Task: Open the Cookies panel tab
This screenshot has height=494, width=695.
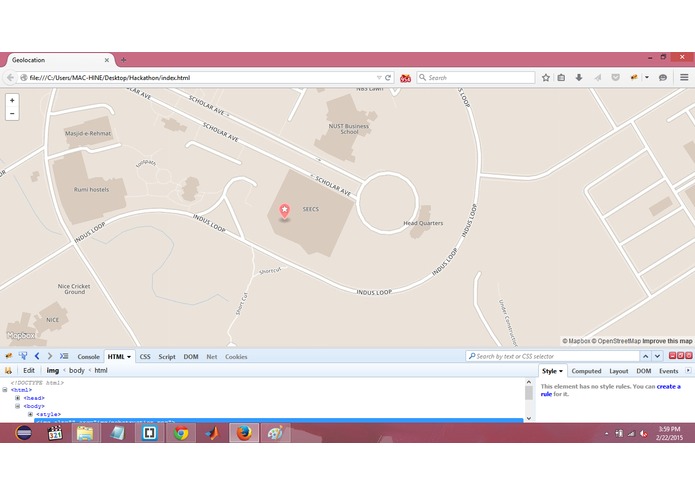Action: click(x=236, y=357)
